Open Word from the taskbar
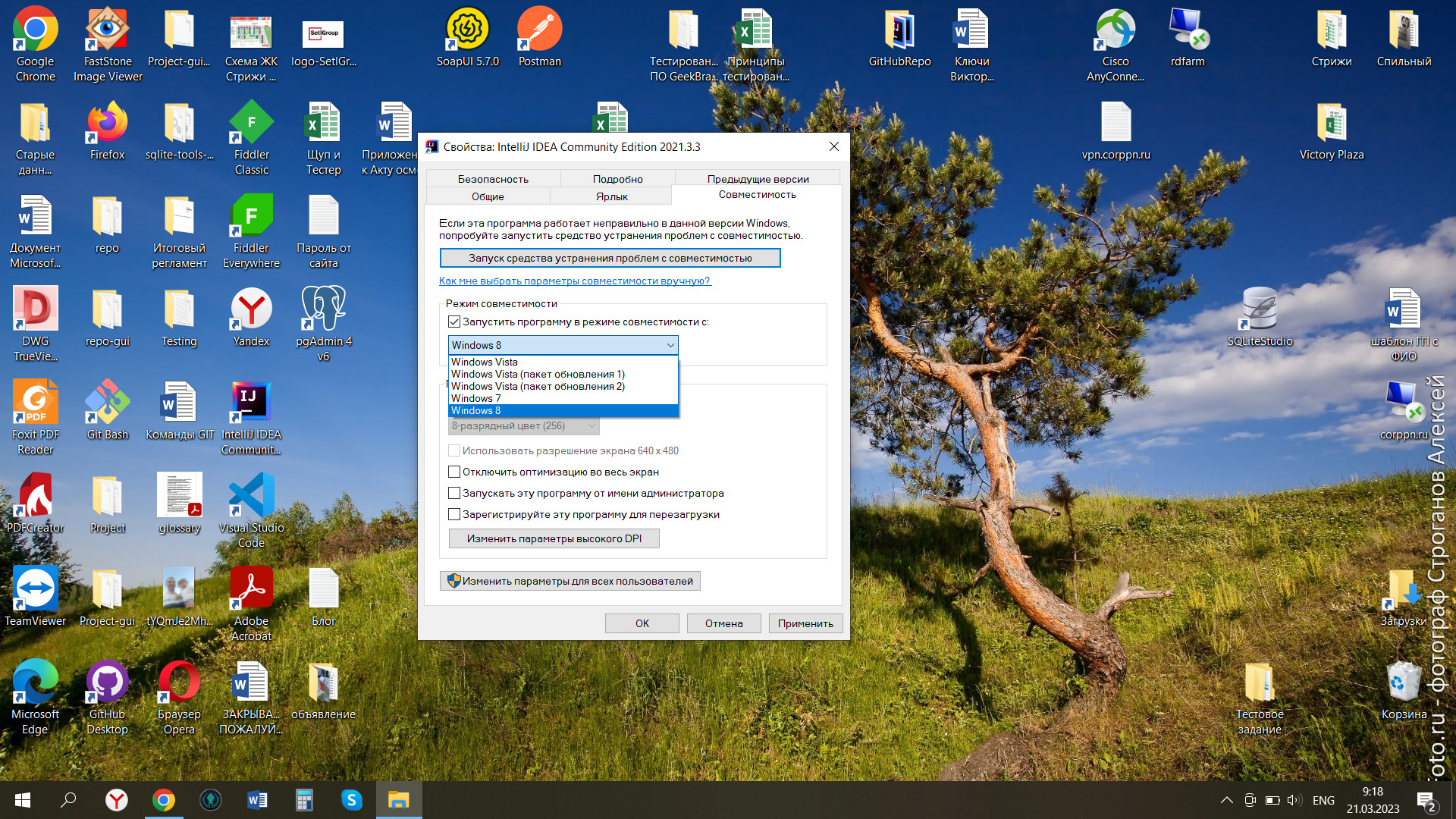 (257, 800)
